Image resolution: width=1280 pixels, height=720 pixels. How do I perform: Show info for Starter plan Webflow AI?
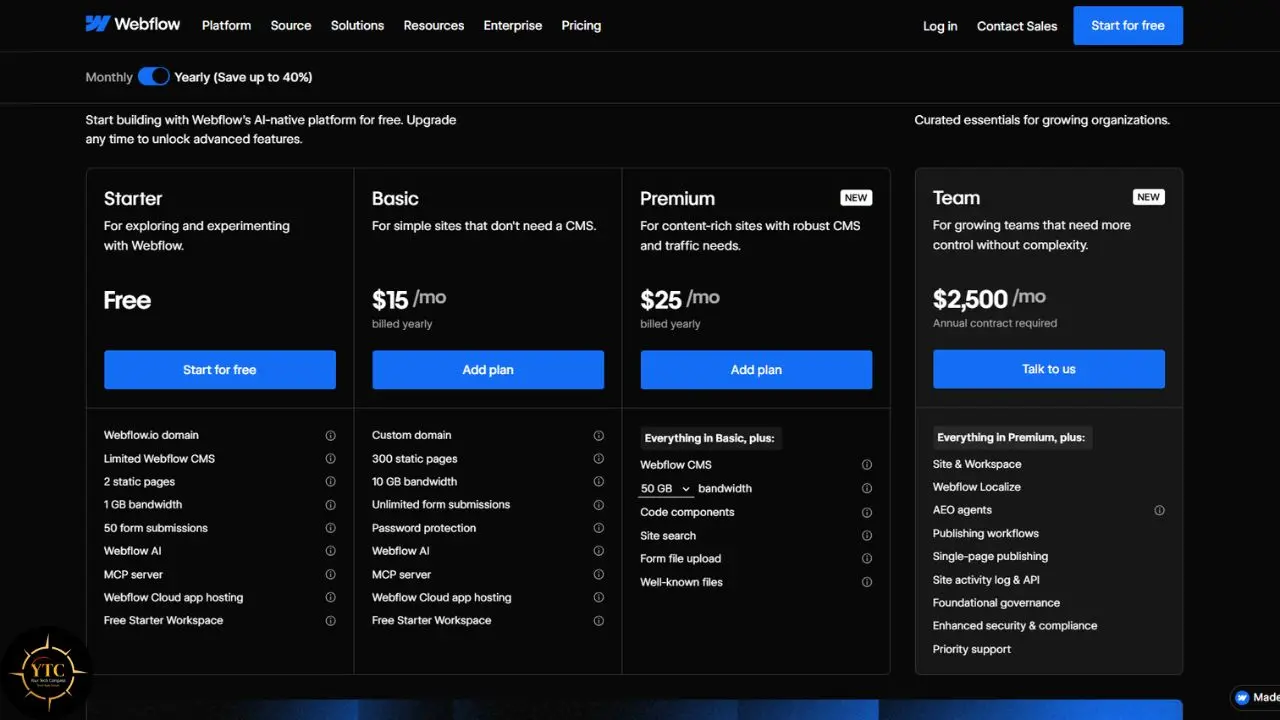click(330, 551)
